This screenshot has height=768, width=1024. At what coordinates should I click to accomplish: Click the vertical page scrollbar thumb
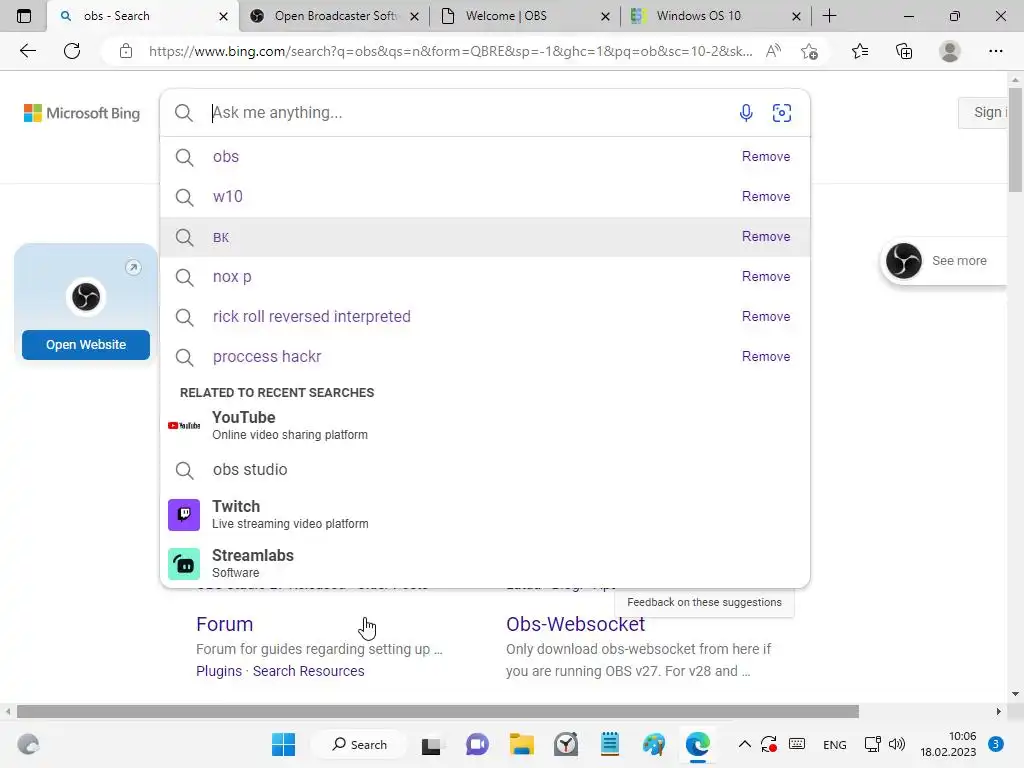point(1015,140)
